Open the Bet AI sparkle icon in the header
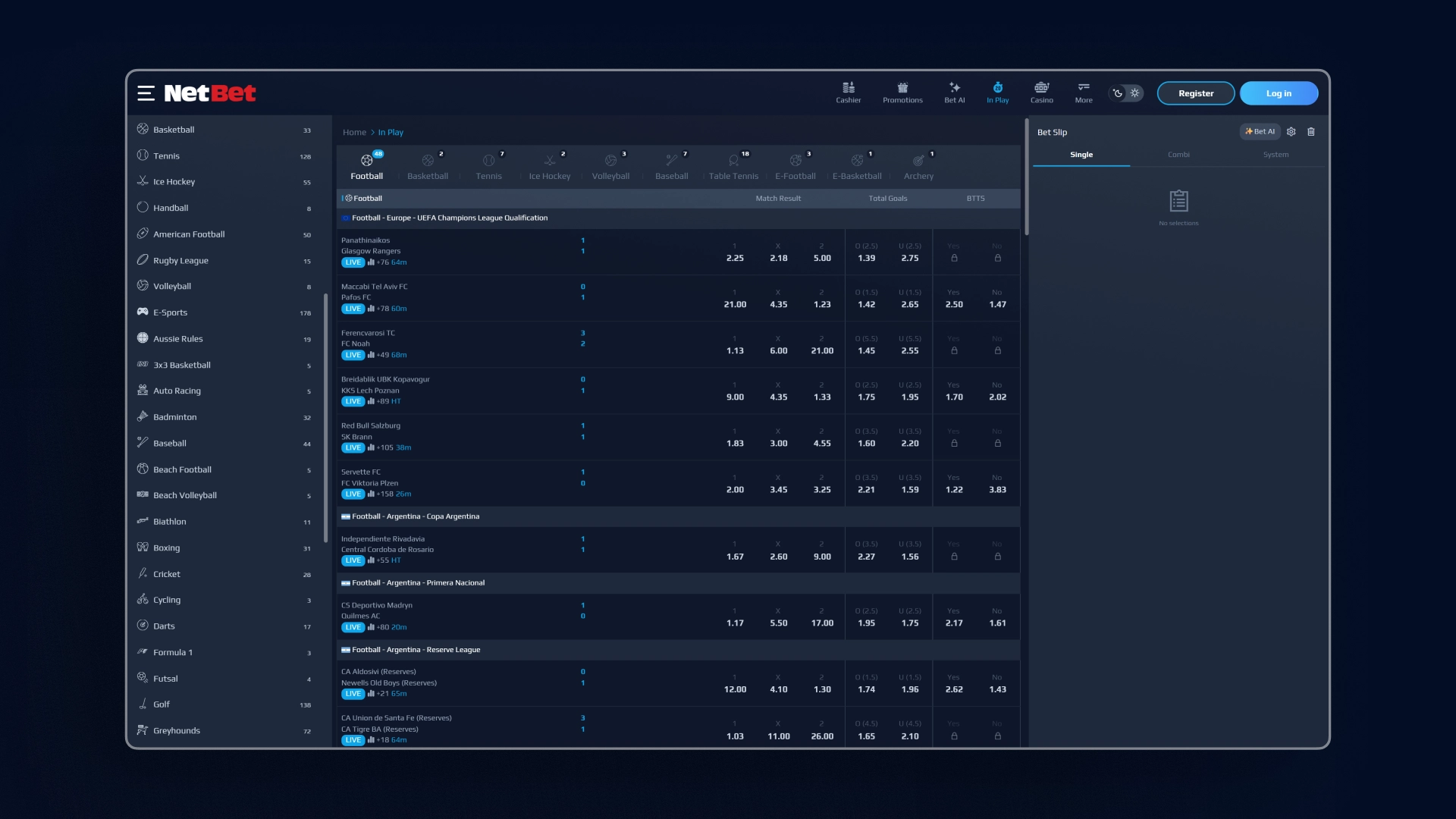Viewport: 1456px width, 819px height. tap(955, 93)
